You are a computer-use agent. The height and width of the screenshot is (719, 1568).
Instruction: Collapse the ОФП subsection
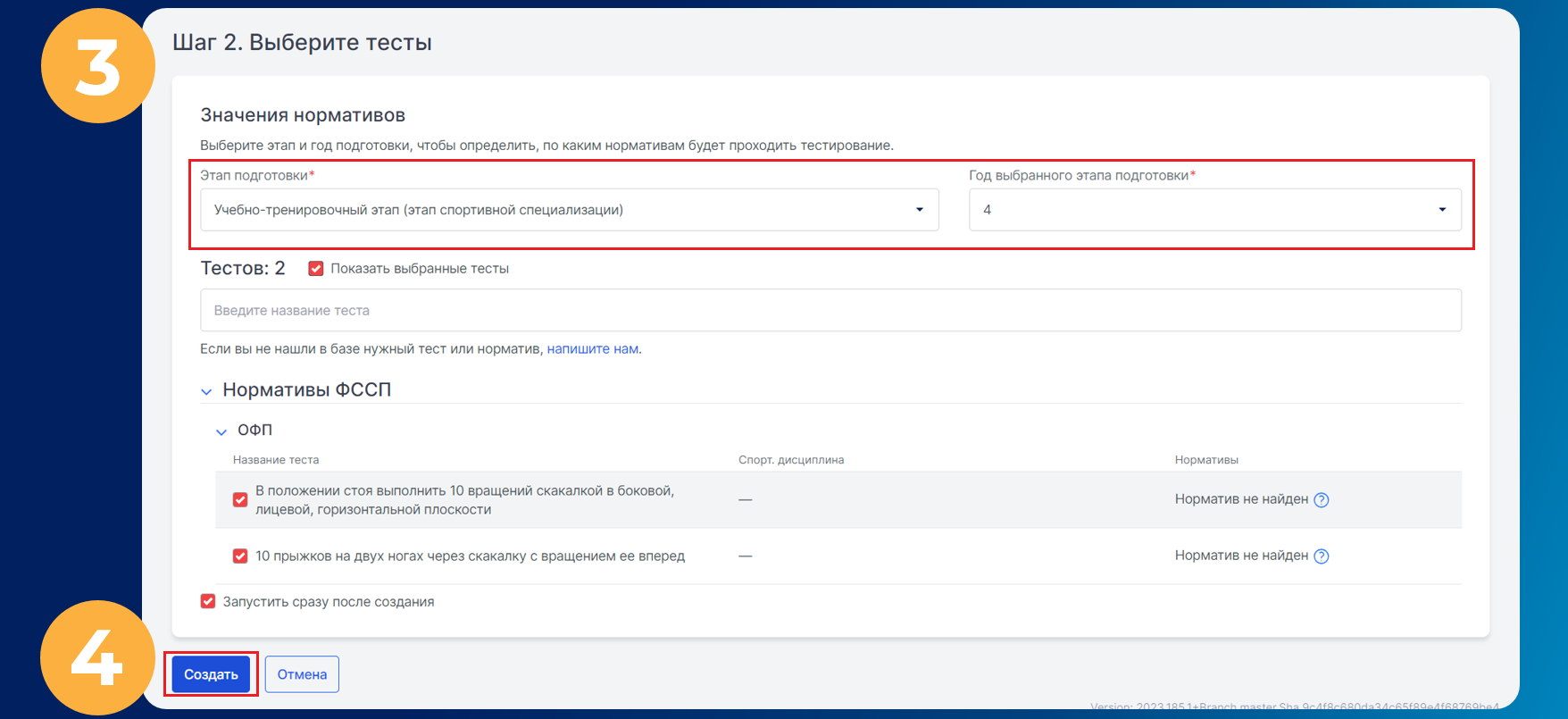(x=221, y=431)
